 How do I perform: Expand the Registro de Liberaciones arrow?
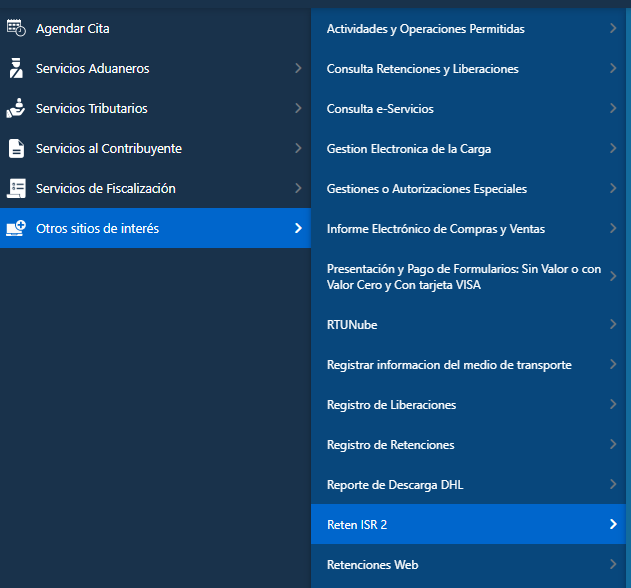(x=612, y=404)
